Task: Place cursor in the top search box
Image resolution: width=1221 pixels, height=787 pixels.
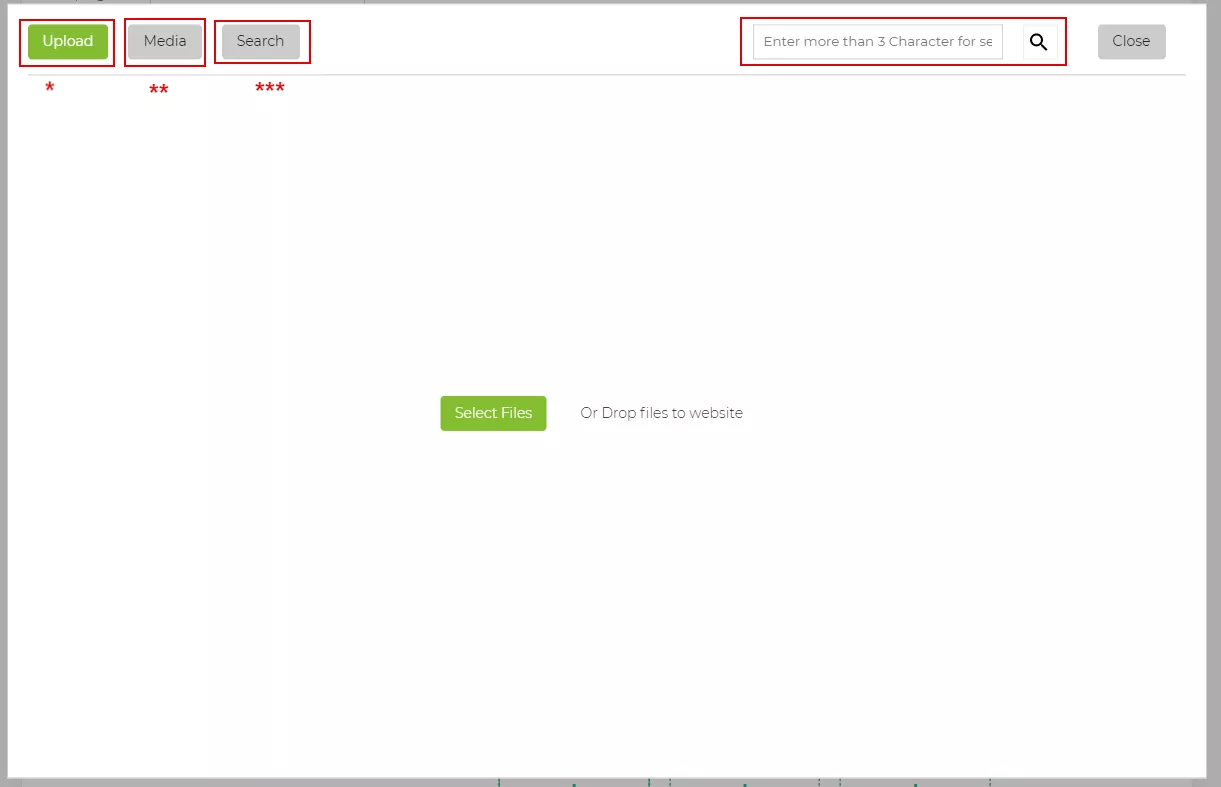Action: 877,42
